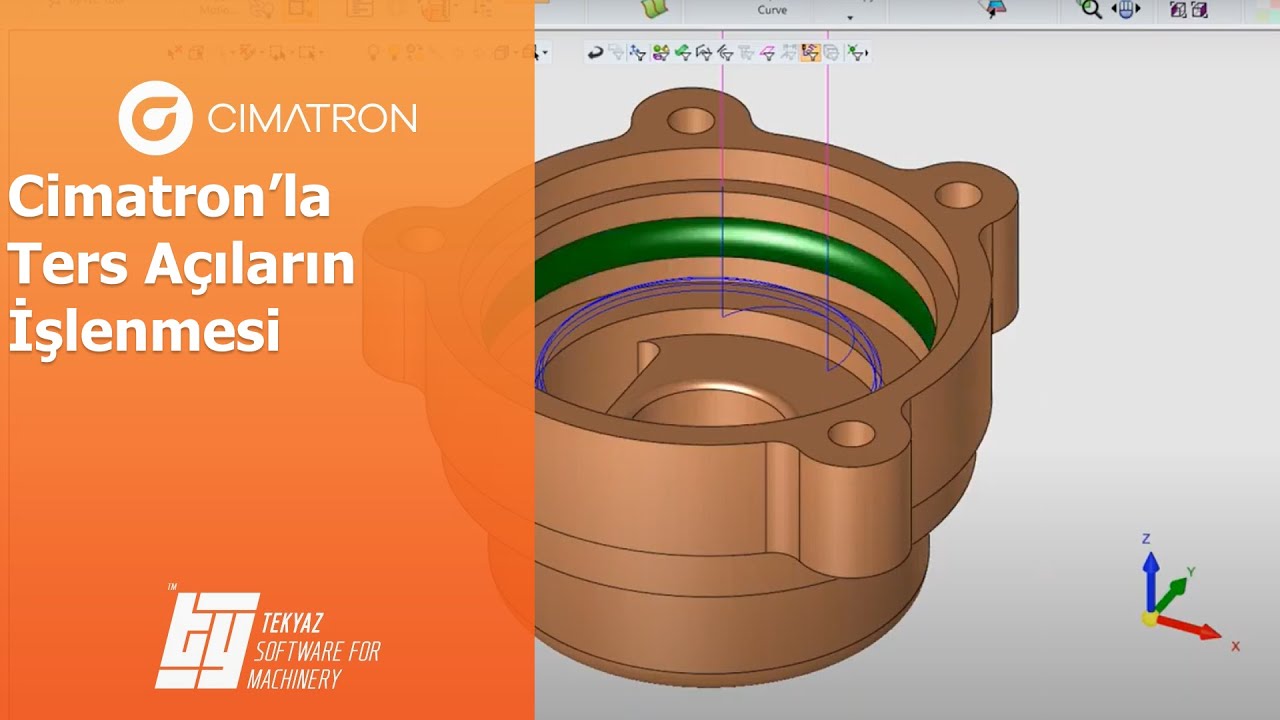Open the cursor selection mode dropdown arrow

pyautogui.click(x=544, y=53)
